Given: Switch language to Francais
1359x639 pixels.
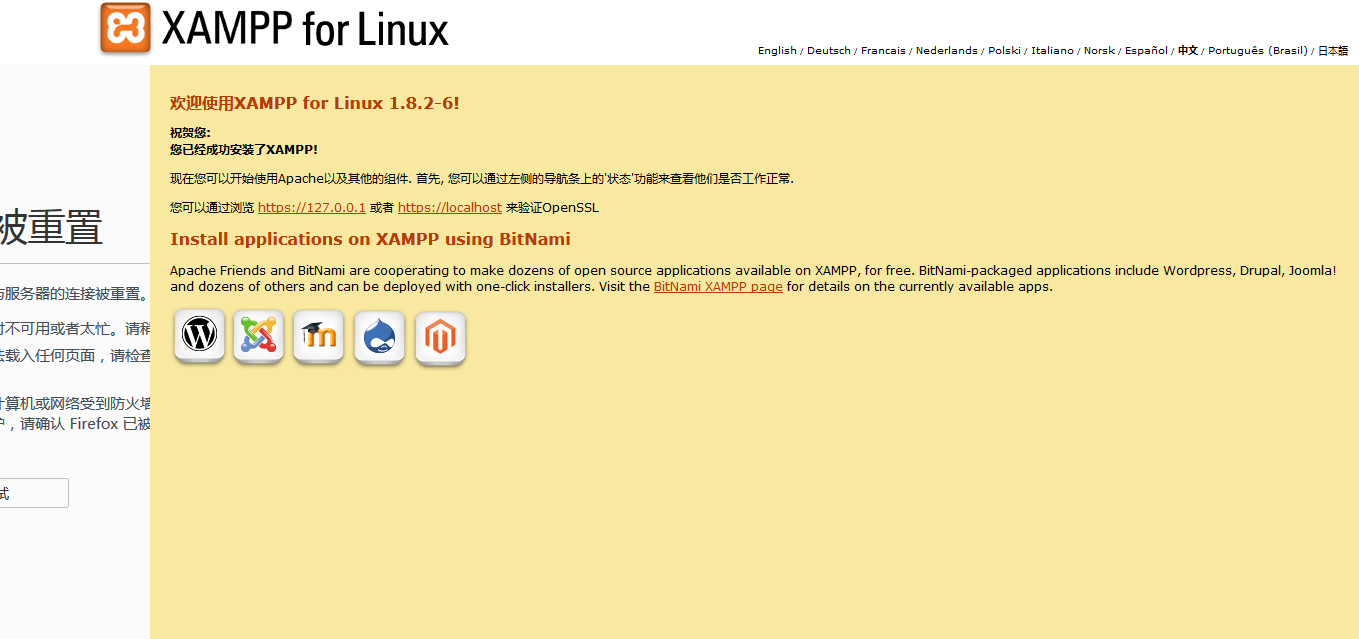Looking at the screenshot, I should tap(883, 51).
